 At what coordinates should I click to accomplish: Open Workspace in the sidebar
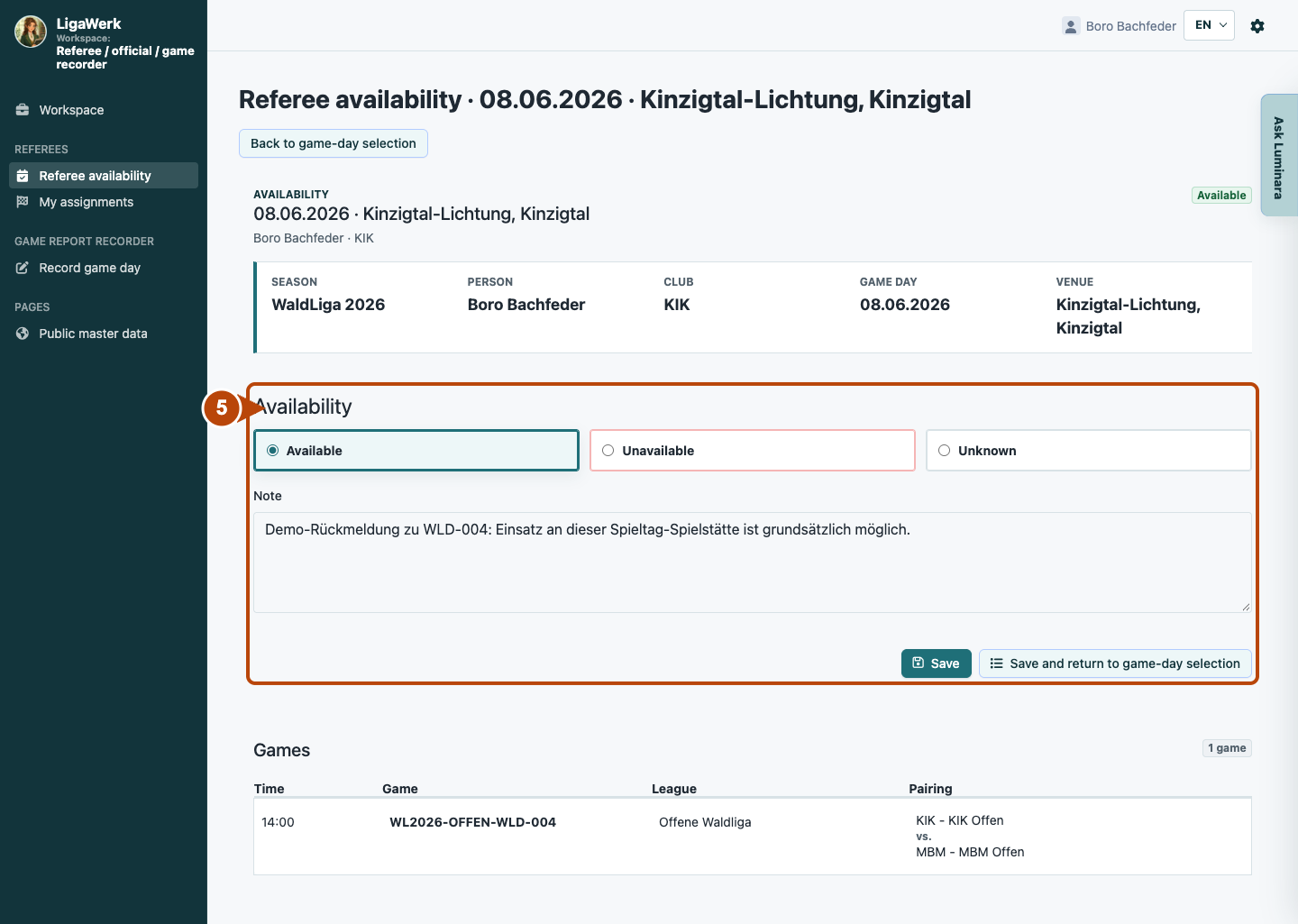[x=104, y=110]
